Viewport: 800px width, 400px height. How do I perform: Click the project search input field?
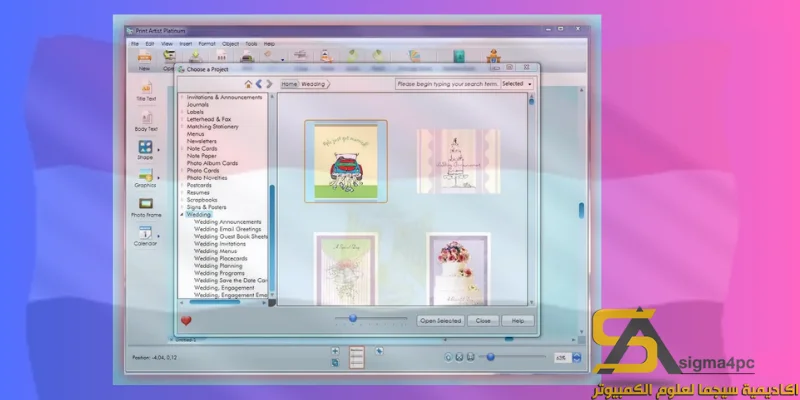pos(447,84)
